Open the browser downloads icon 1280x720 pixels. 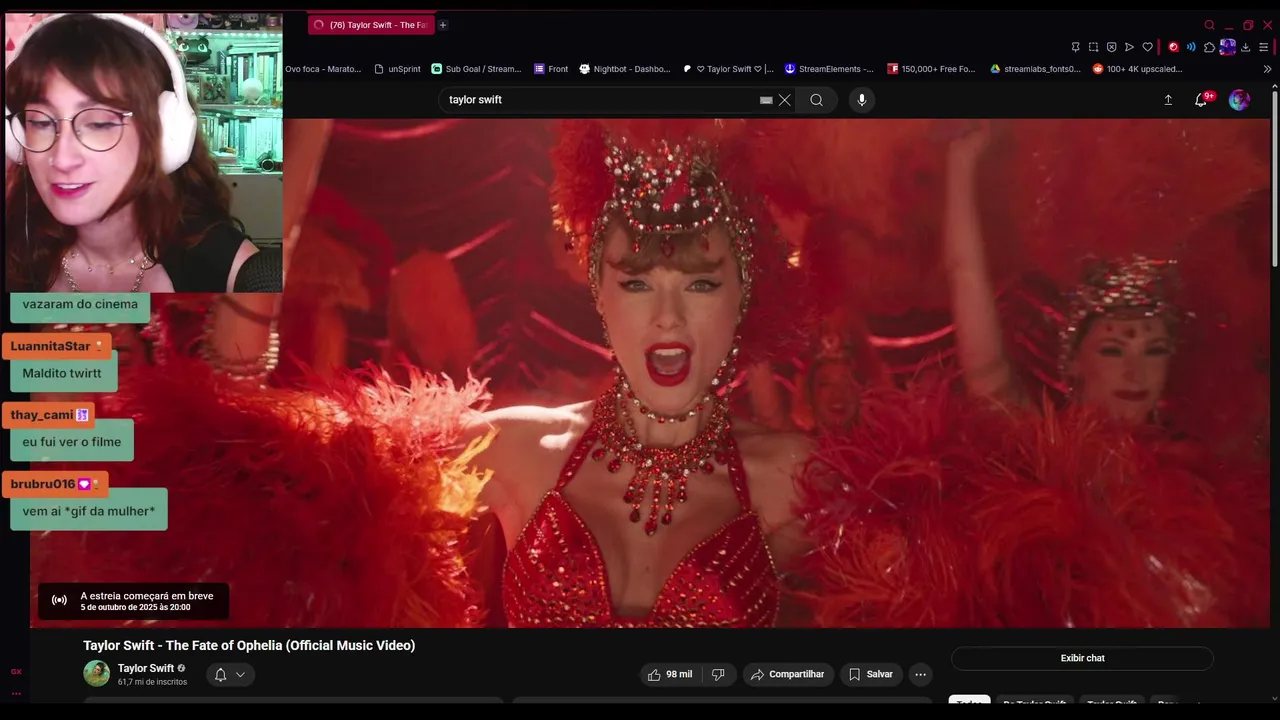1245,47
